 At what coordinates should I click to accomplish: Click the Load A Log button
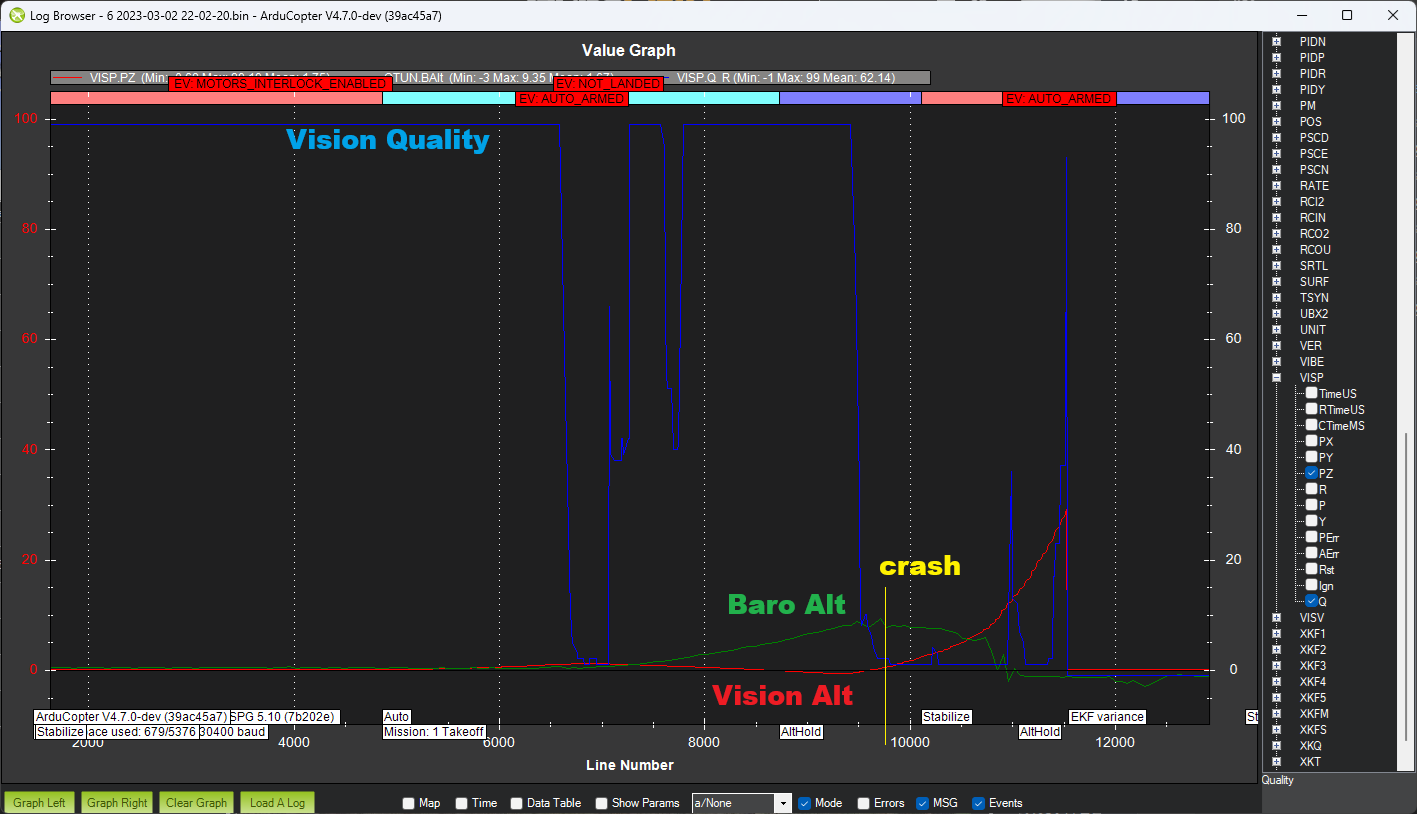coord(276,802)
